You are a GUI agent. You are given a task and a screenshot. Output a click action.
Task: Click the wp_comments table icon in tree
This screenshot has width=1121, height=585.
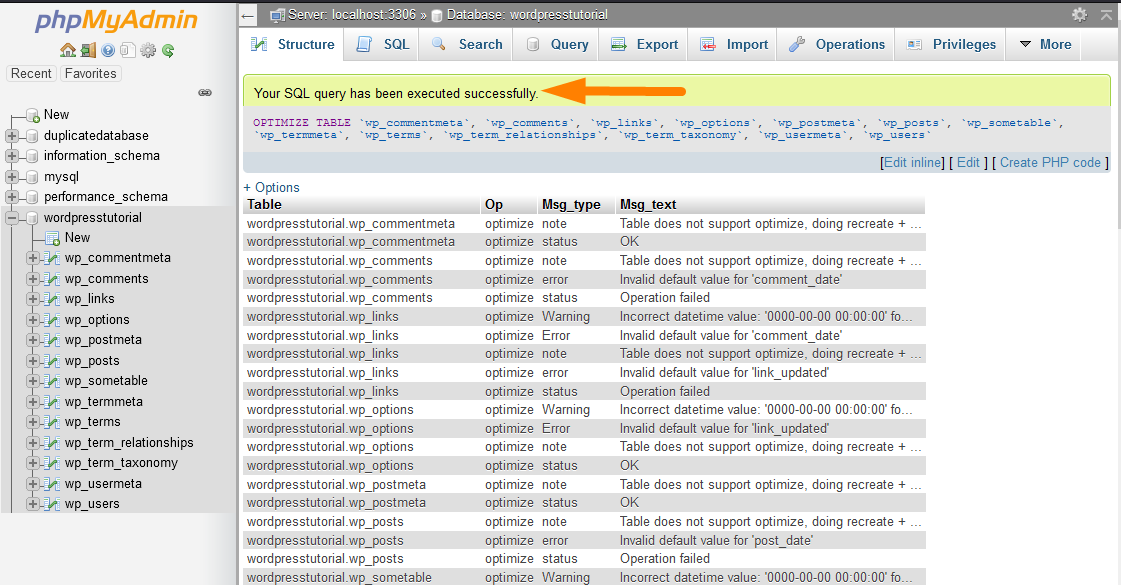[x=51, y=279]
